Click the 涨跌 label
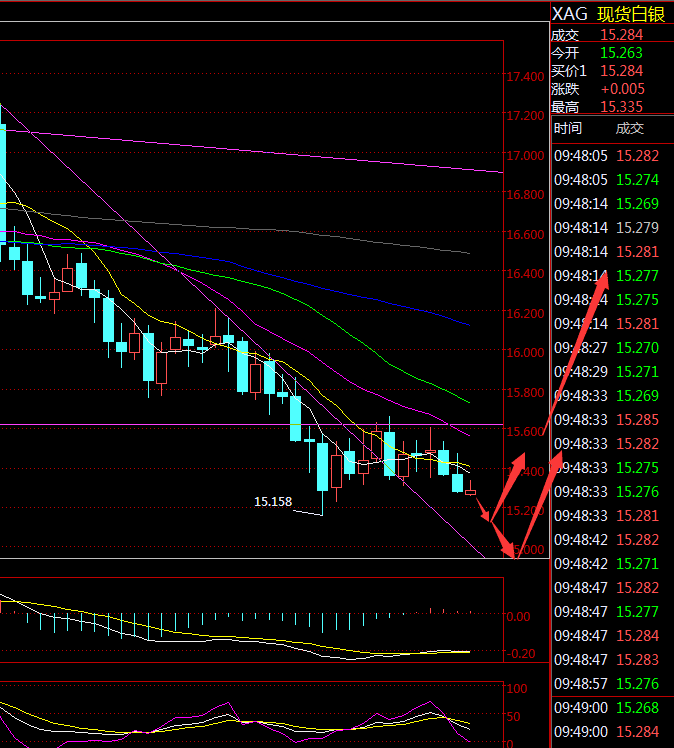 coord(565,89)
